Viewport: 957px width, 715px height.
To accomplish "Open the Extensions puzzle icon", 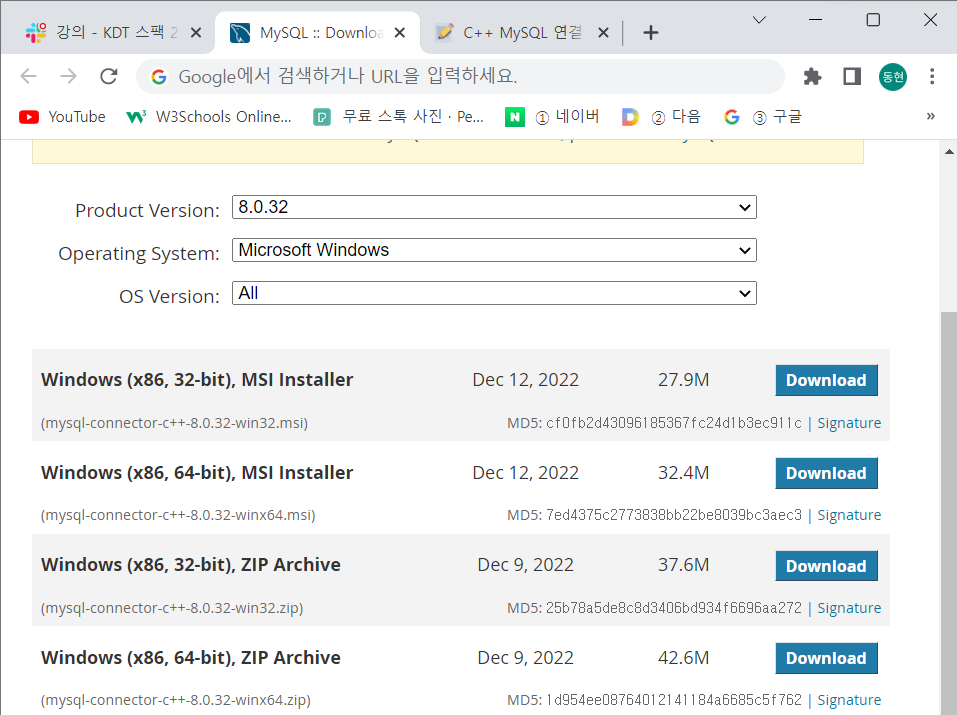I will pos(812,76).
